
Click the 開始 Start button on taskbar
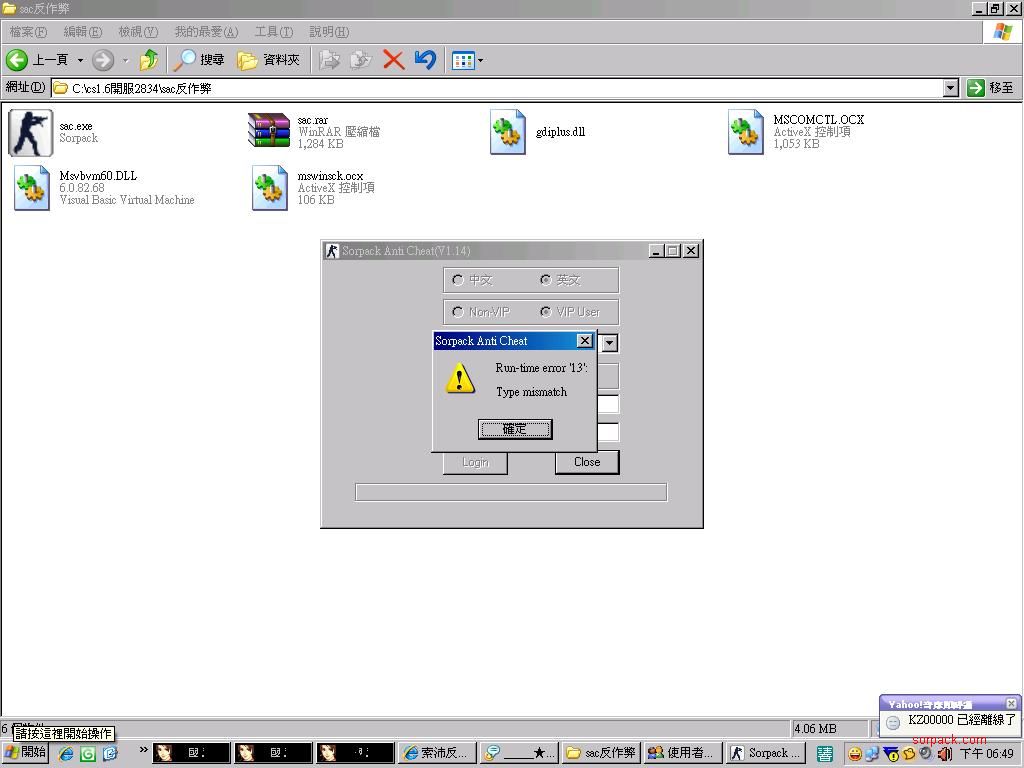click(x=26, y=752)
